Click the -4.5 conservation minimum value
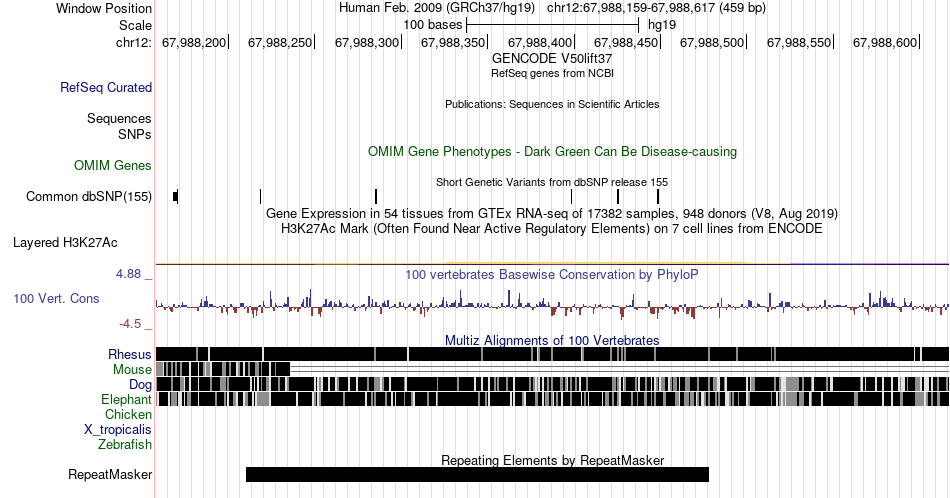The height and width of the screenshot is (498, 950). coord(130,324)
